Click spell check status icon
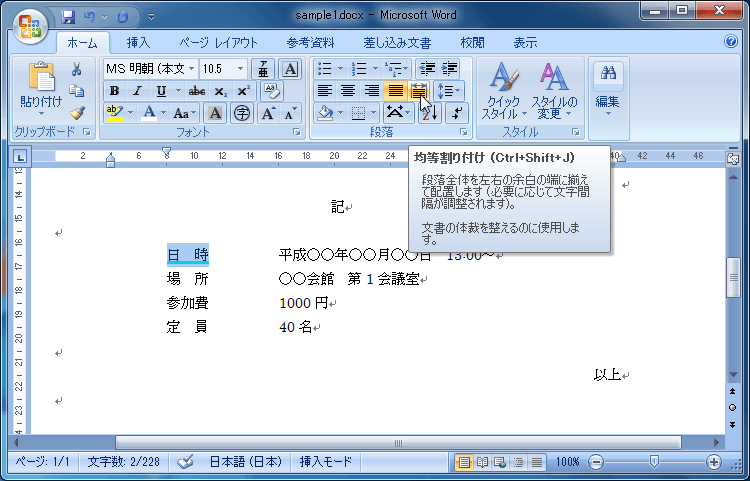The image size is (750, 481). [x=185, y=461]
